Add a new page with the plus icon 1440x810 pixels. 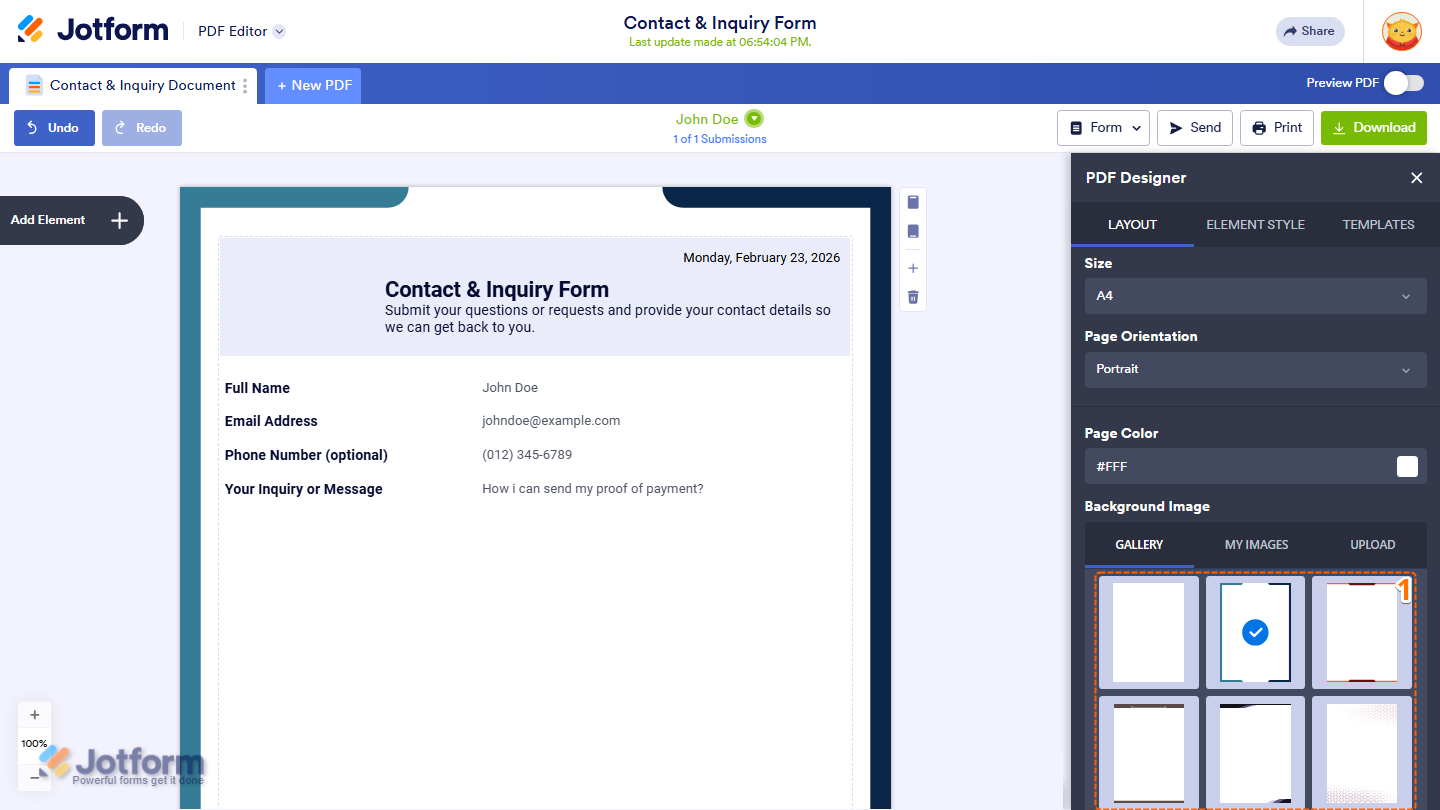pyautogui.click(x=912, y=267)
